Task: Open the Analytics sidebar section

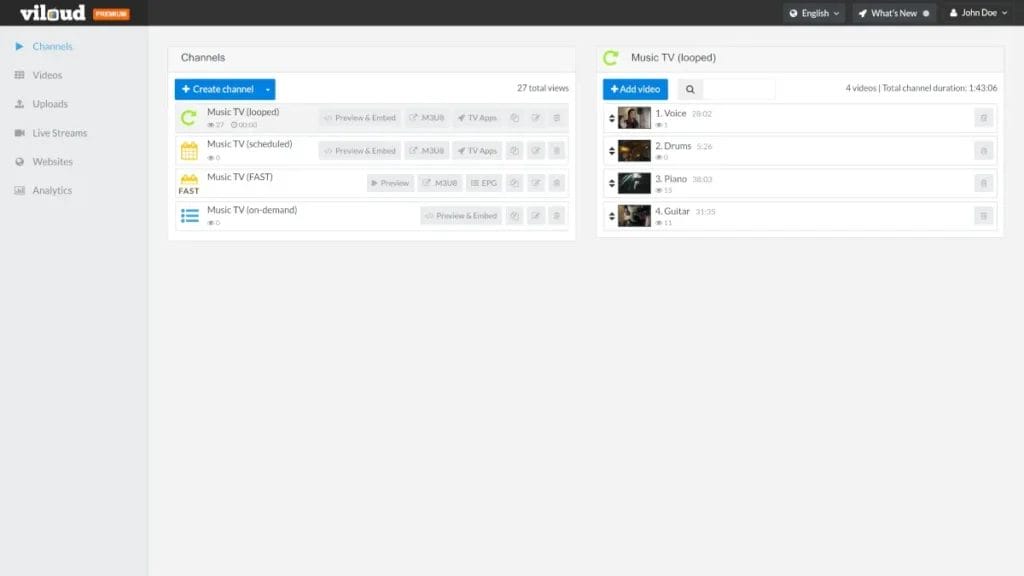Action: point(52,190)
